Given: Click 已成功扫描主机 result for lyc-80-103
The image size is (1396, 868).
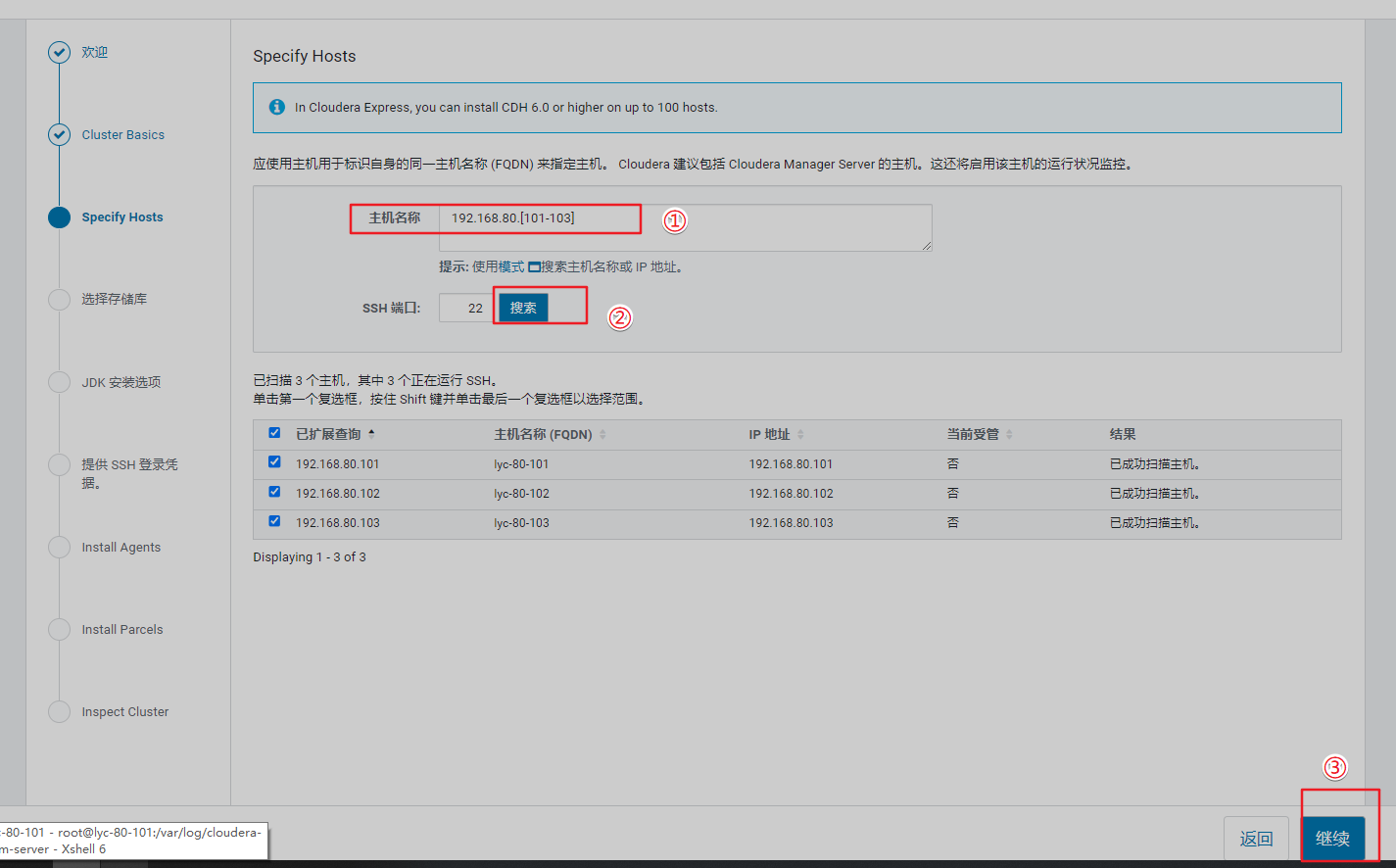Looking at the screenshot, I should [x=1155, y=523].
